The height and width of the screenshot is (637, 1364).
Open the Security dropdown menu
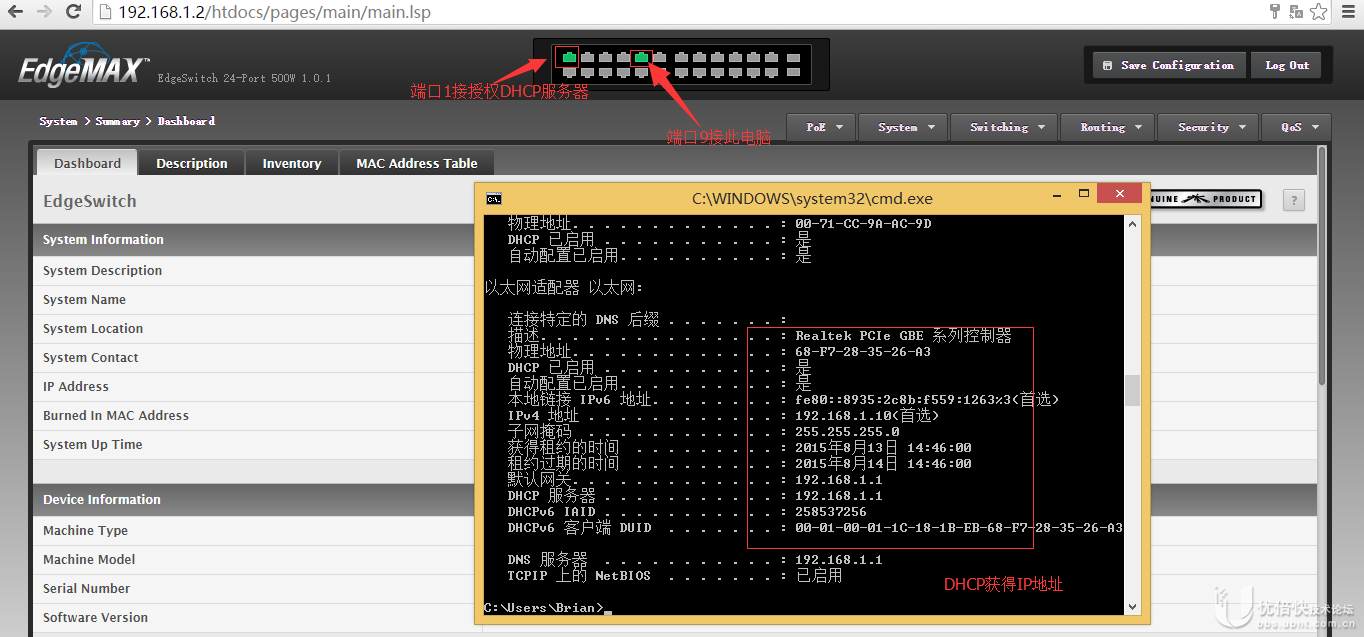[x=1209, y=127]
